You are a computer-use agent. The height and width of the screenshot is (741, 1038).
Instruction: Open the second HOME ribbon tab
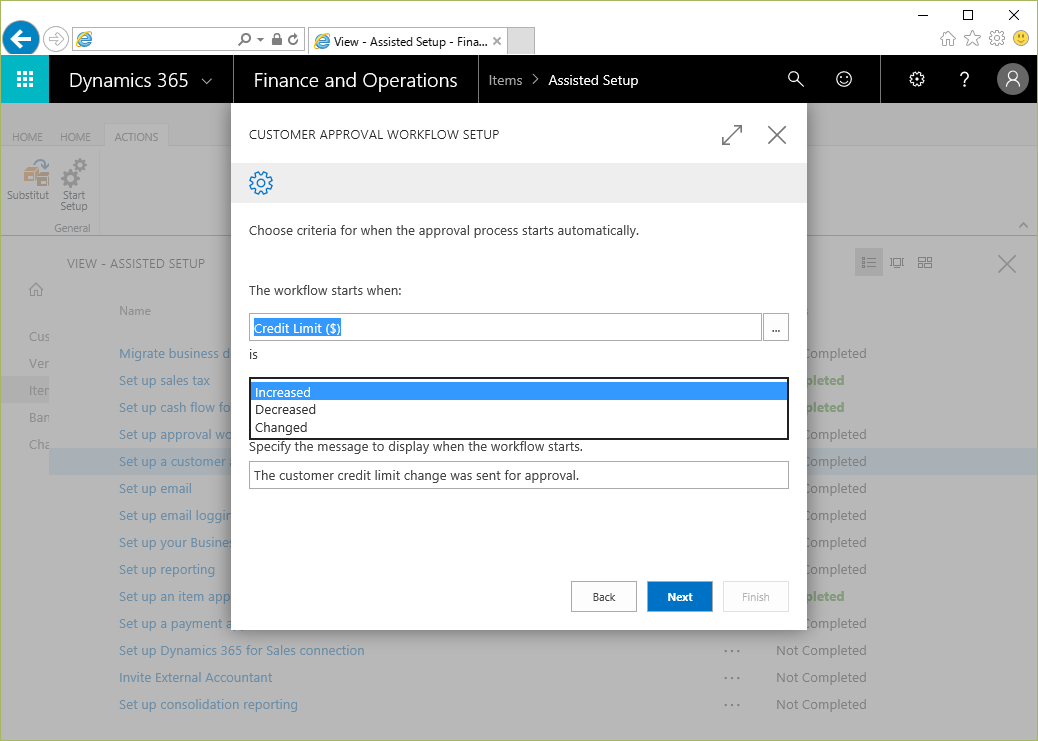point(75,137)
